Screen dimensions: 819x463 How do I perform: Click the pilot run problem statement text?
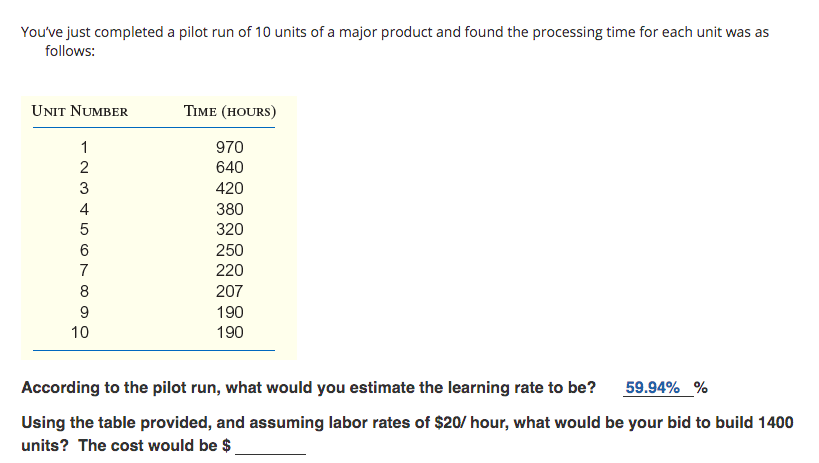click(x=395, y=41)
